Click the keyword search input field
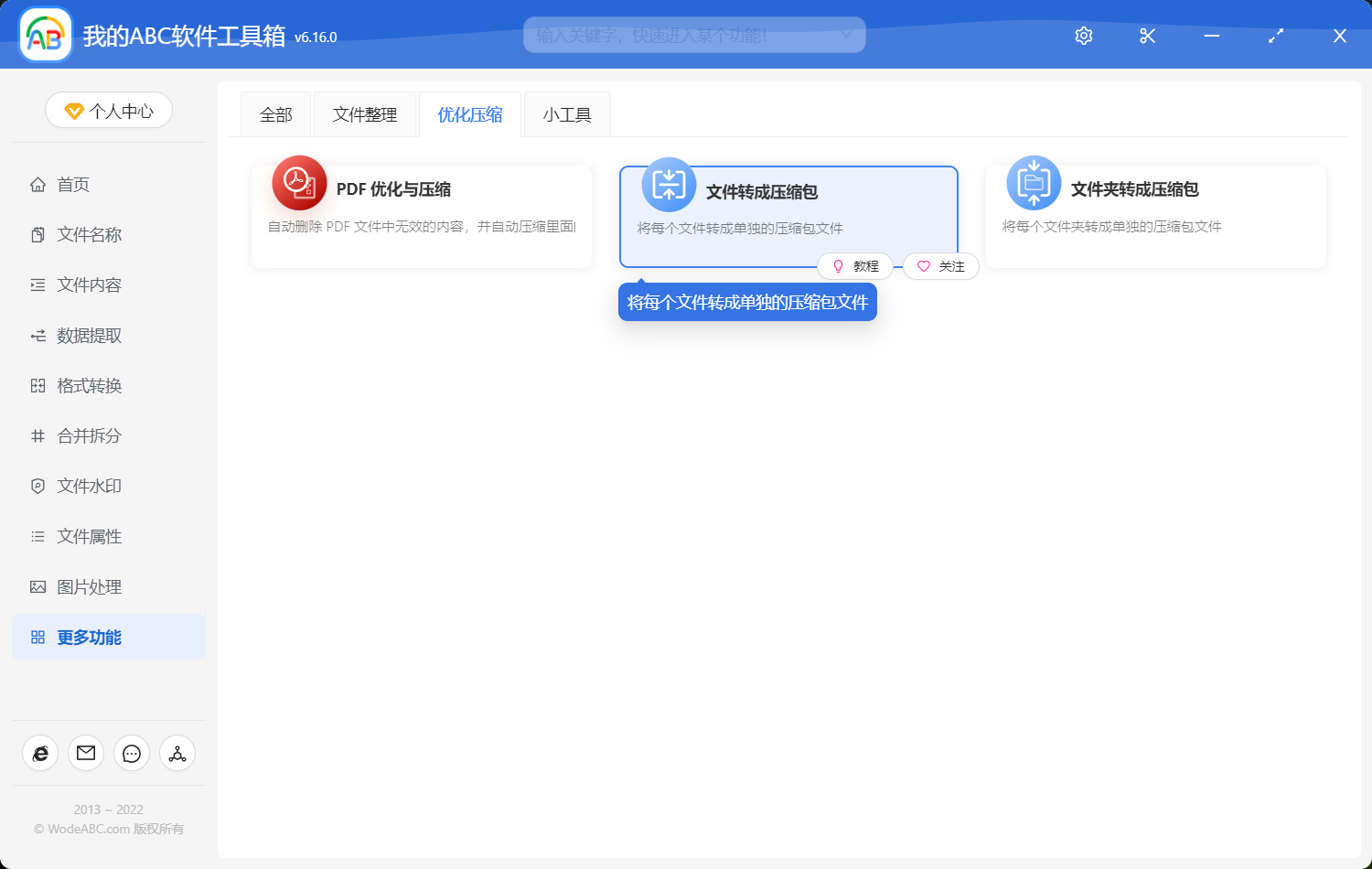 coord(693,35)
